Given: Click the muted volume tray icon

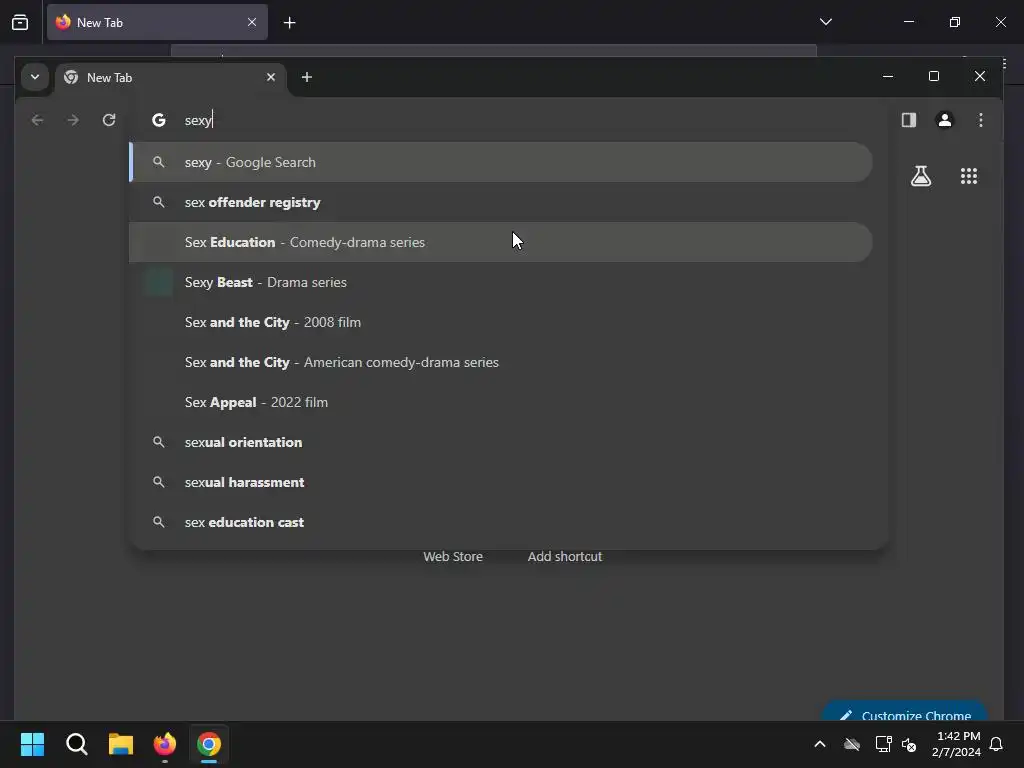Looking at the screenshot, I should pos(908,744).
